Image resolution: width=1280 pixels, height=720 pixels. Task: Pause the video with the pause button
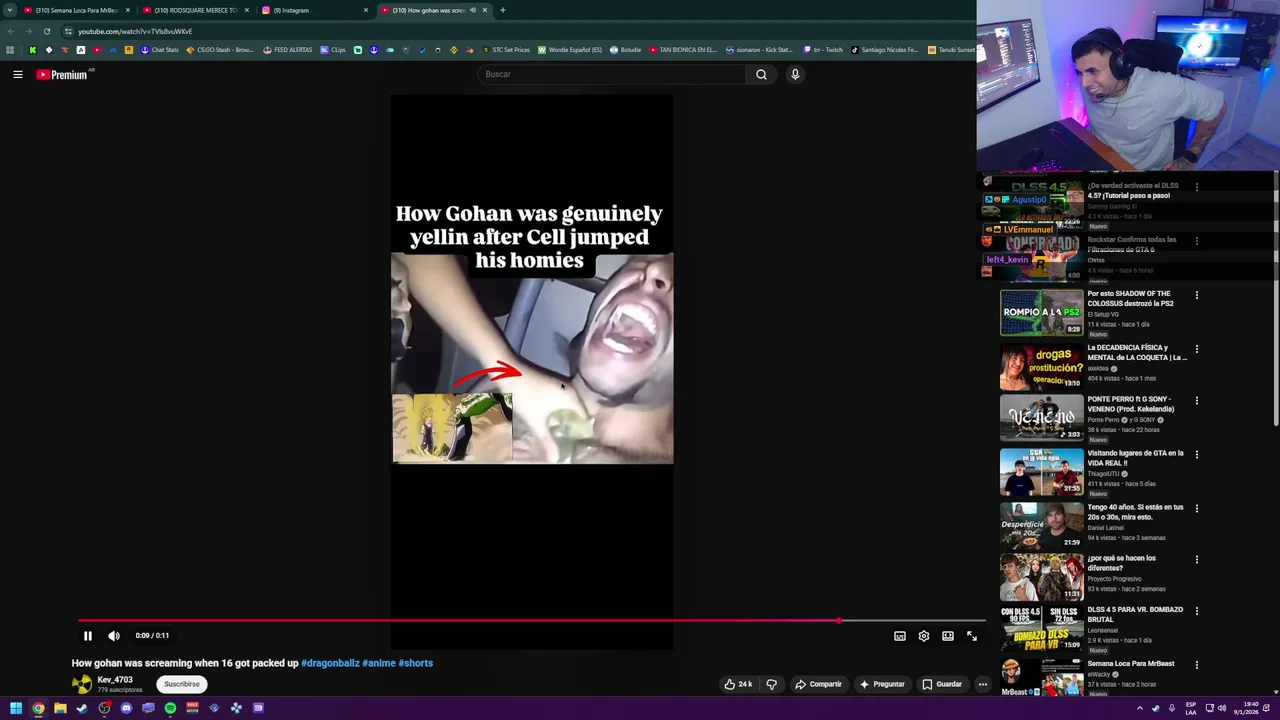87,636
